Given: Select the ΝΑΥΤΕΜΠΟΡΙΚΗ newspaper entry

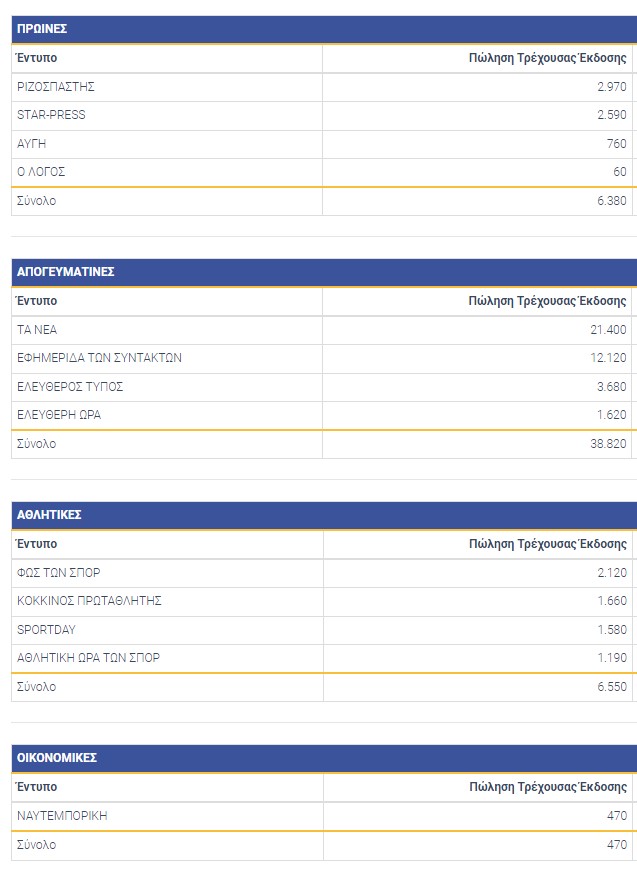Looking at the screenshot, I should 62,816.
